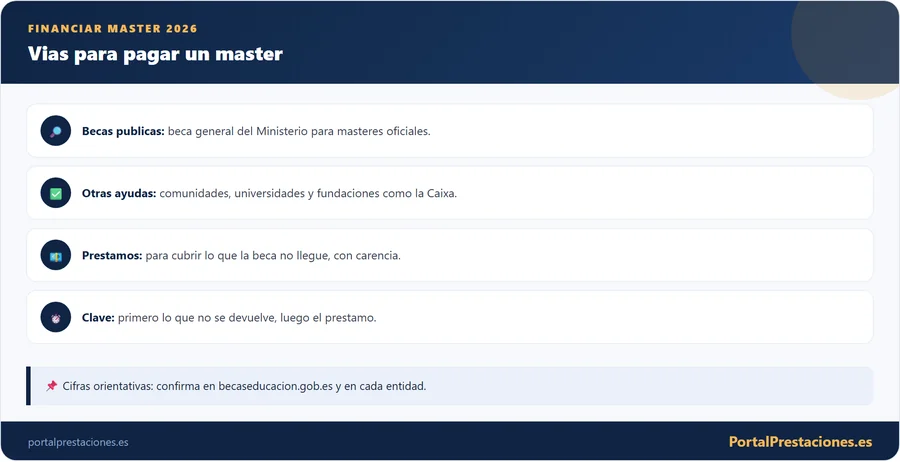The width and height of the screenshot is (900, 462).
Task: Select the 'Otras ayudas:' bold label
Action: (x=119, y=193)
